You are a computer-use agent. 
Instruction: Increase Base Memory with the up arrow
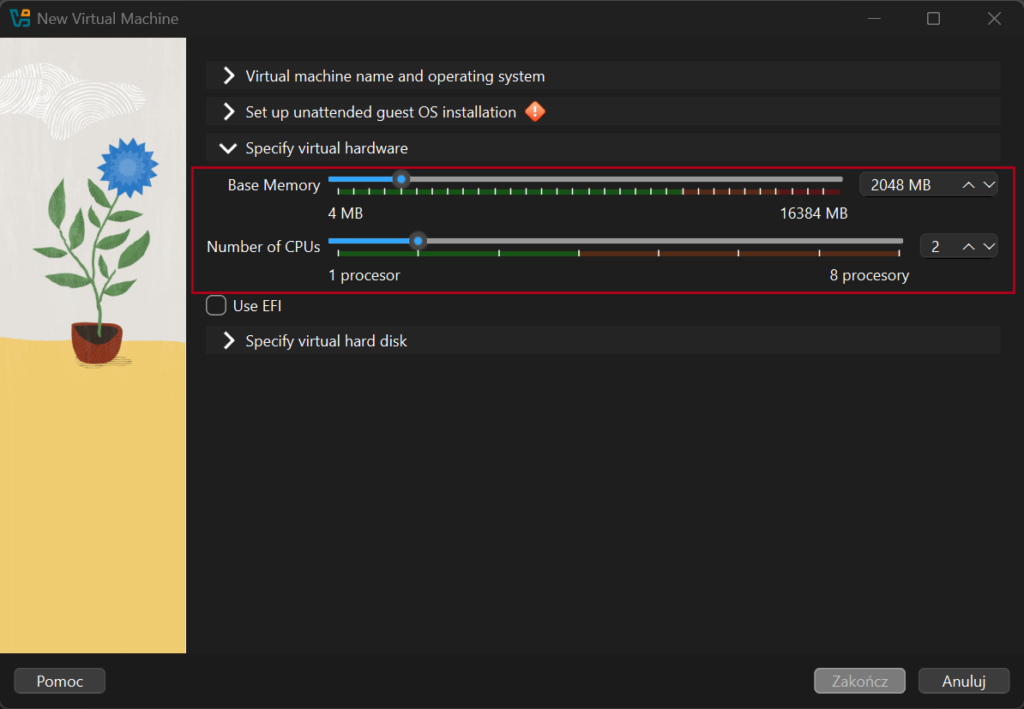pyautogui.click(x=968, y=185)
